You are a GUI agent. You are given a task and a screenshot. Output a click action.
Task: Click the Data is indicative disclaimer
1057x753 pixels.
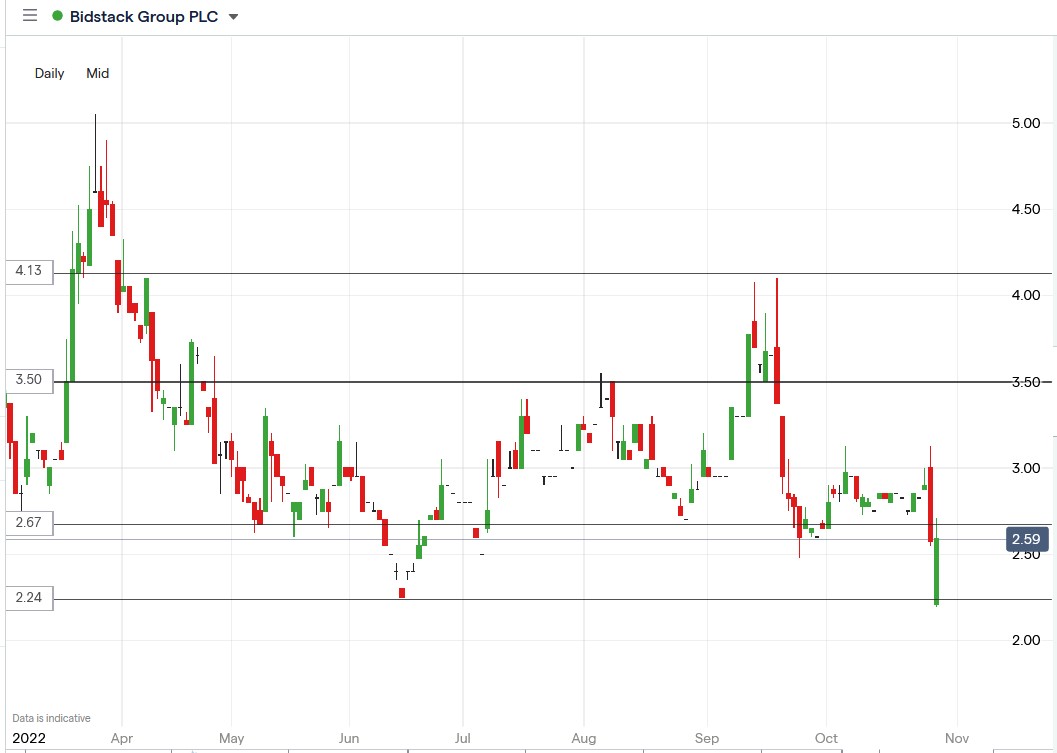[49, 717]
